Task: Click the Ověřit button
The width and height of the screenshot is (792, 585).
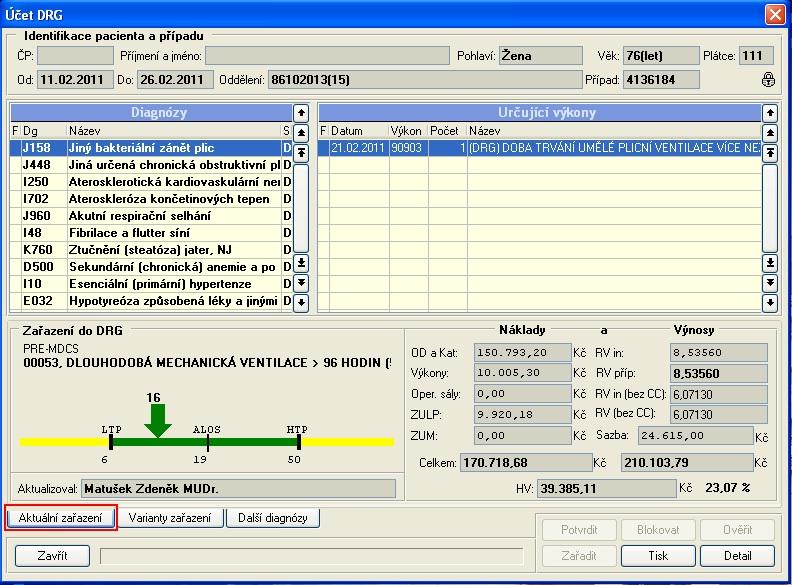Action: 738,530
